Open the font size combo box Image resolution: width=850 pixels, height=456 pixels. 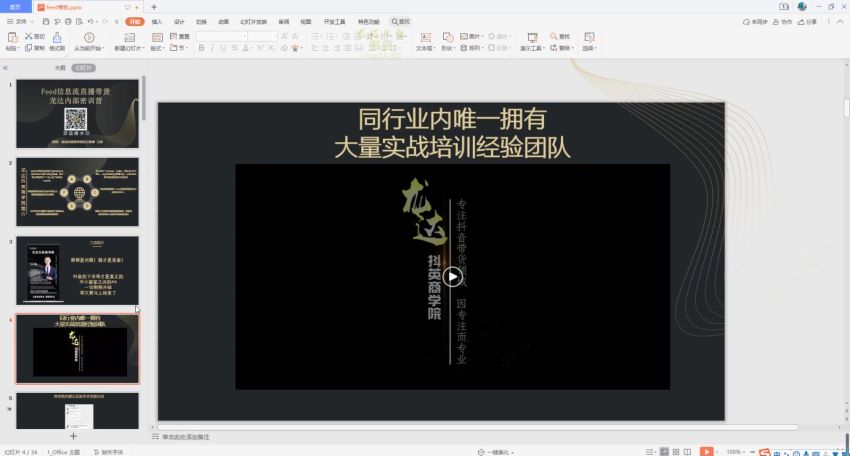[x=263, y=36]
